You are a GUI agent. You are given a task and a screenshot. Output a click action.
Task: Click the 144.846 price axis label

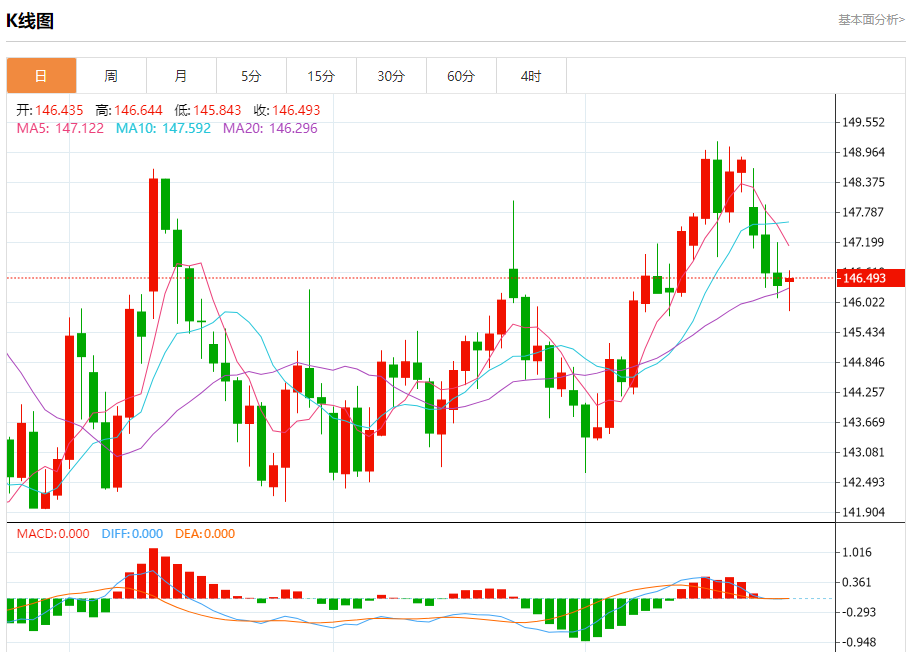[x=863, y=362]
